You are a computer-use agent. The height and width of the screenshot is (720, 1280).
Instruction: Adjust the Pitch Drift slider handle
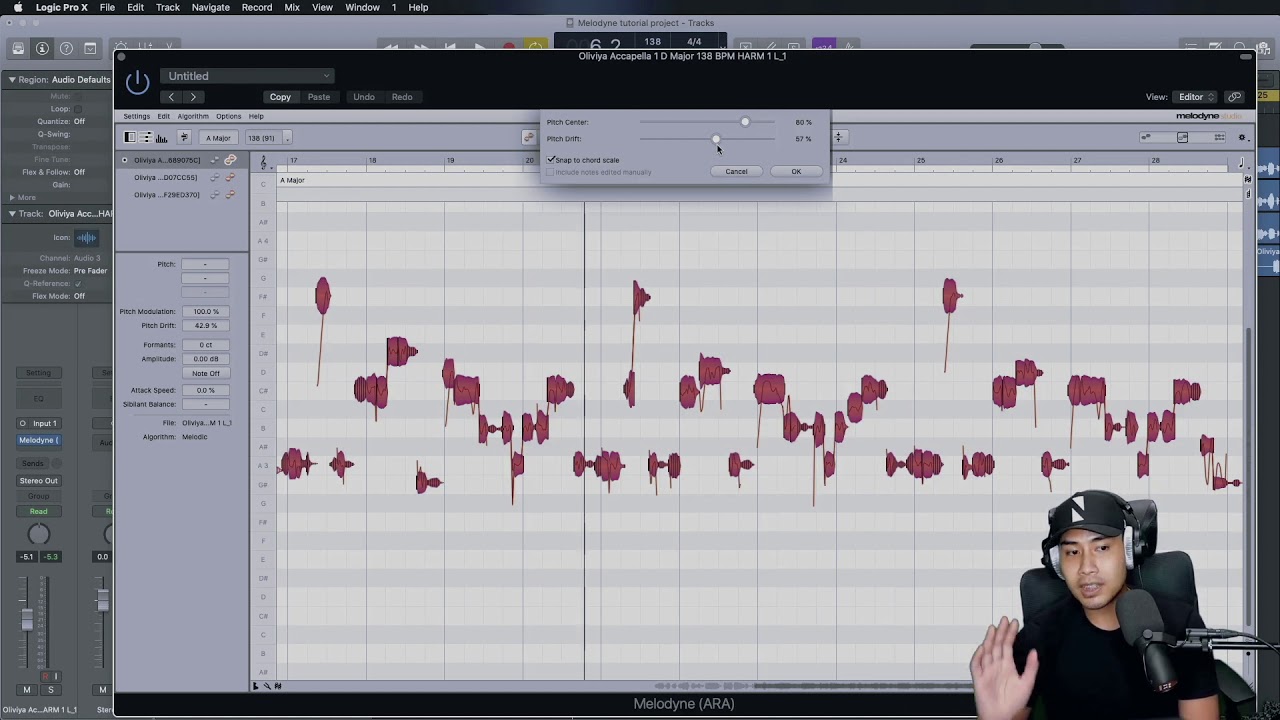click(716, 139)
